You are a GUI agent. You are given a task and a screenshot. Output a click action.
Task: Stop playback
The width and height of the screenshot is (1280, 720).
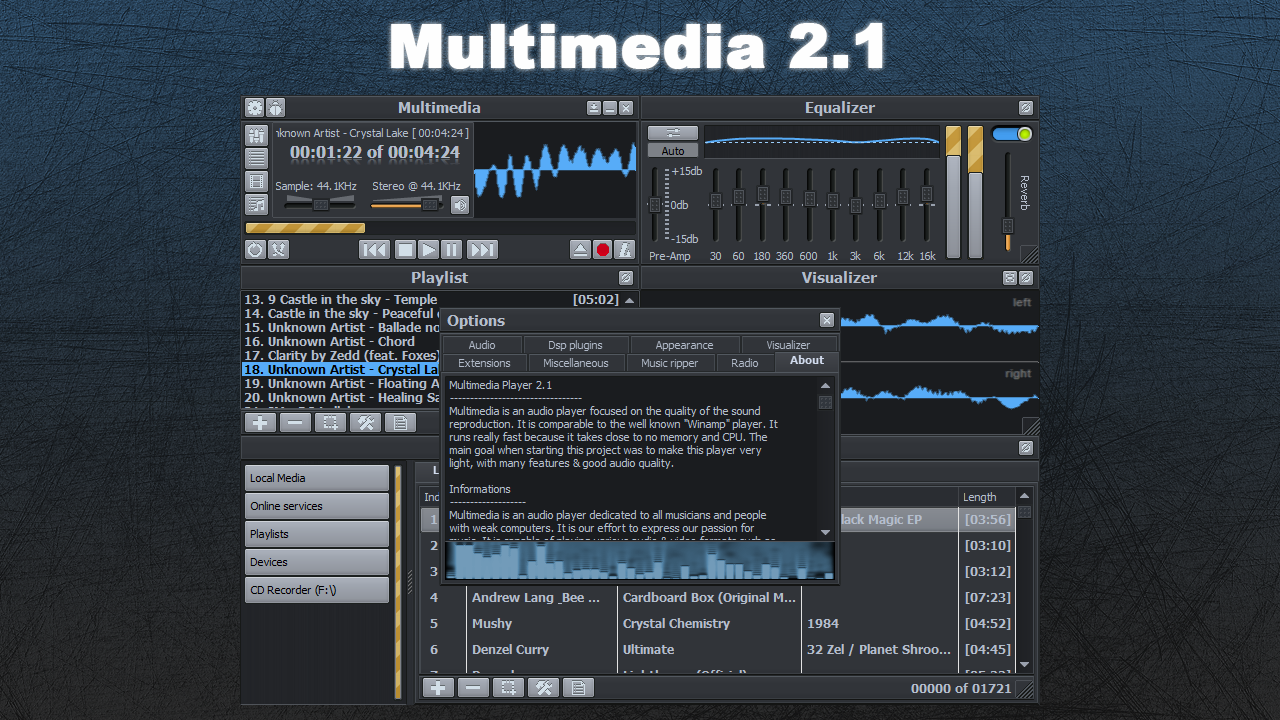(x=404, y=250)
